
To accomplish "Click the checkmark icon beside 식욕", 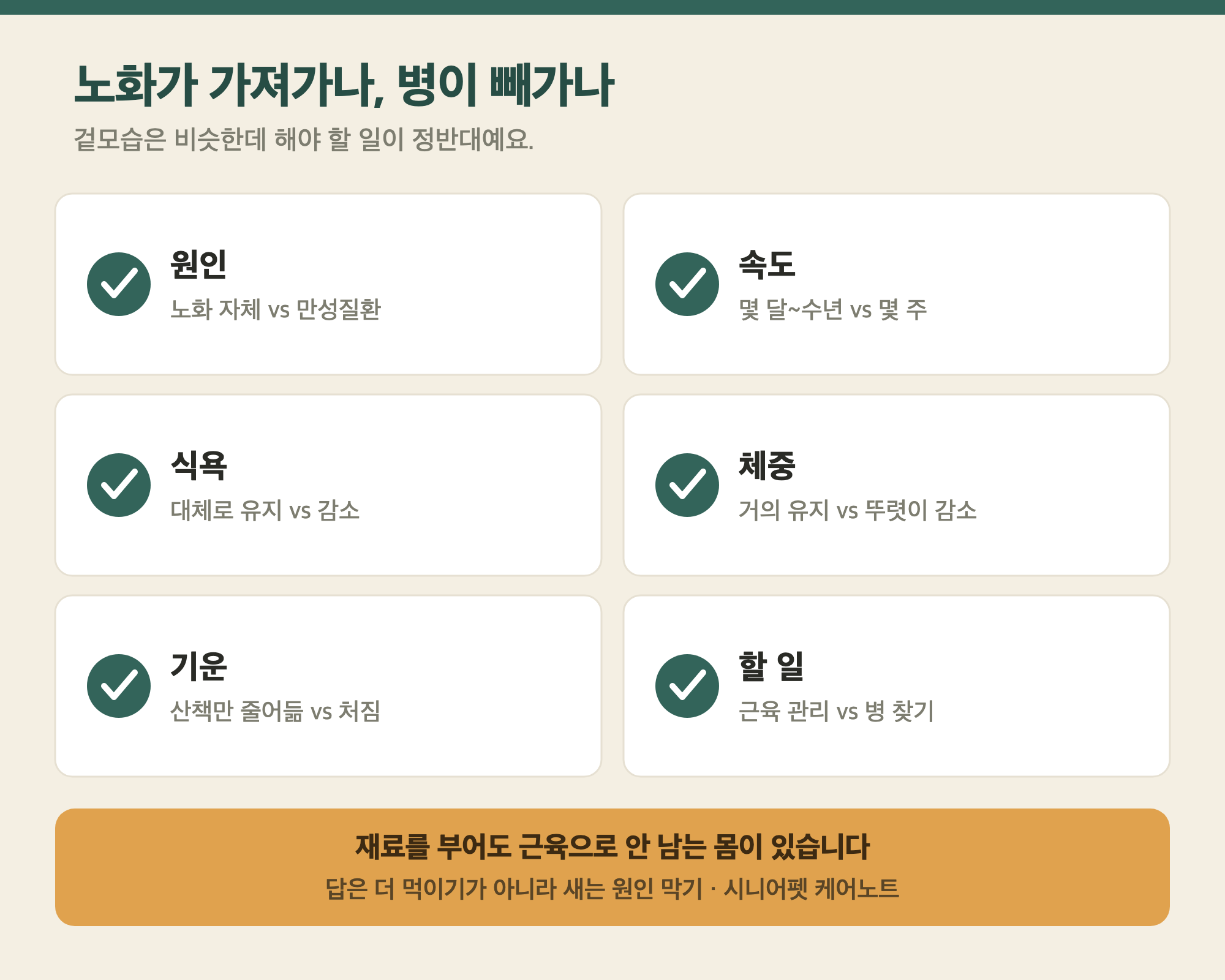I will (119, 485).
